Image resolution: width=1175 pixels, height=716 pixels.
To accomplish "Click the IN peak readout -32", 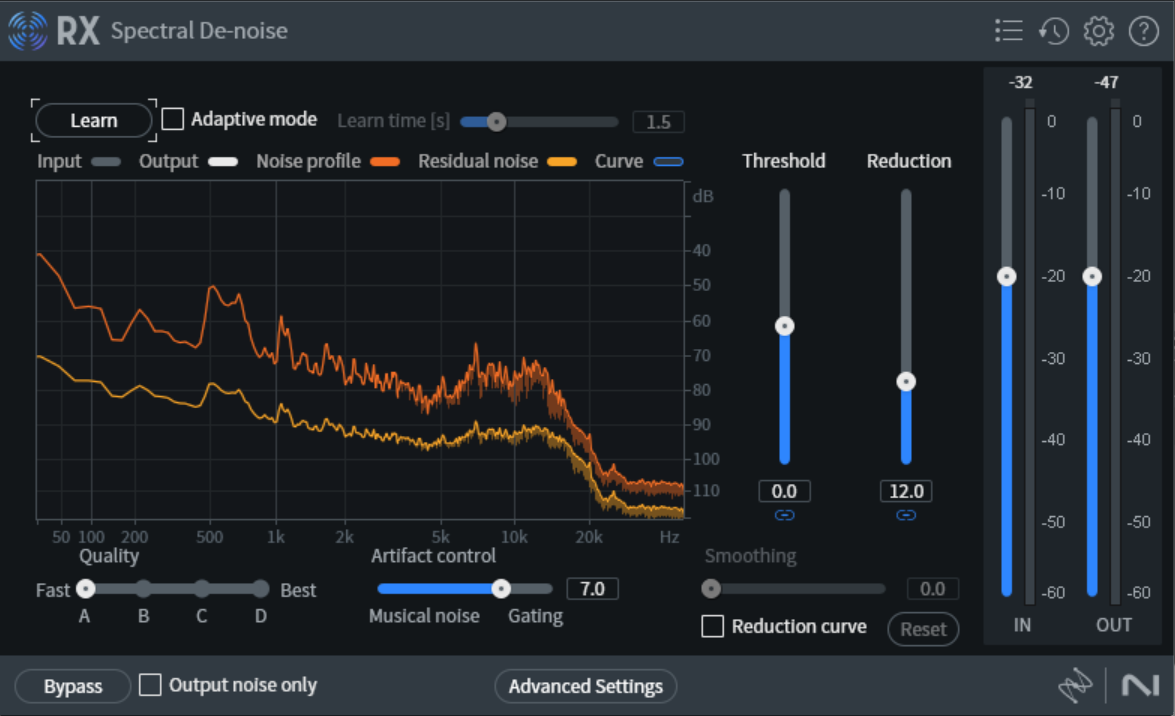I will pos(1021,82).
